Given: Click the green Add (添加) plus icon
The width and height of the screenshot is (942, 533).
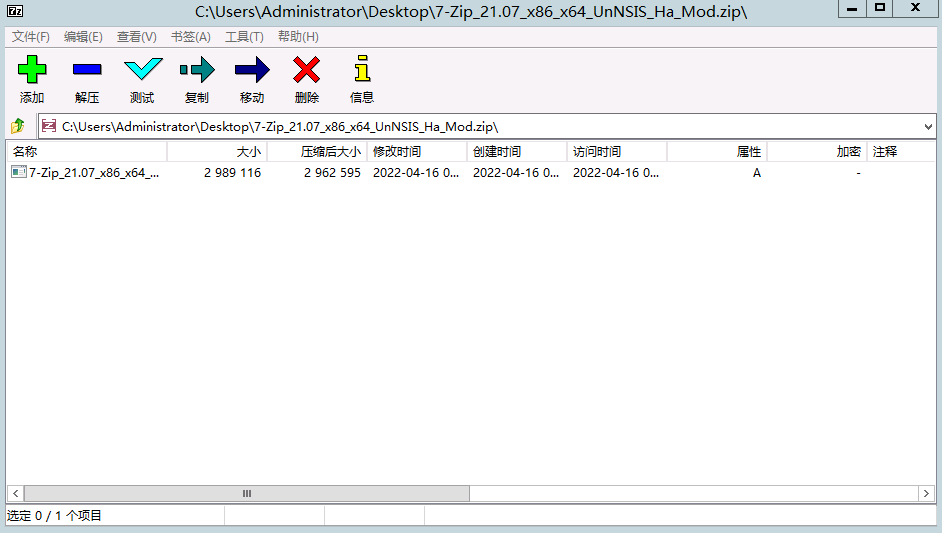Looking at the screenshot, I should click(32, 70).
